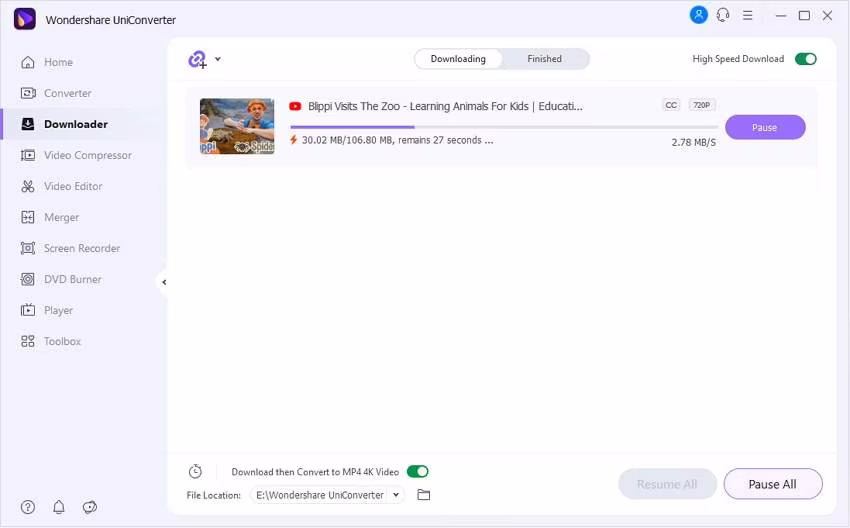Open Converter from the sidebar
The height and width of the screenshot is (528, 850).
coord(68,93)
